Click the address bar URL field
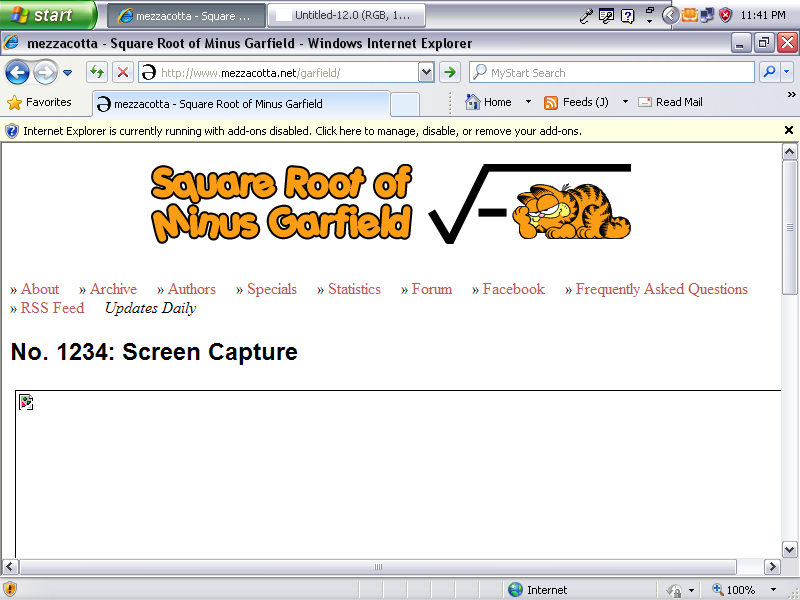The height and width of the screenshot is (600, 800). (279, 72)
